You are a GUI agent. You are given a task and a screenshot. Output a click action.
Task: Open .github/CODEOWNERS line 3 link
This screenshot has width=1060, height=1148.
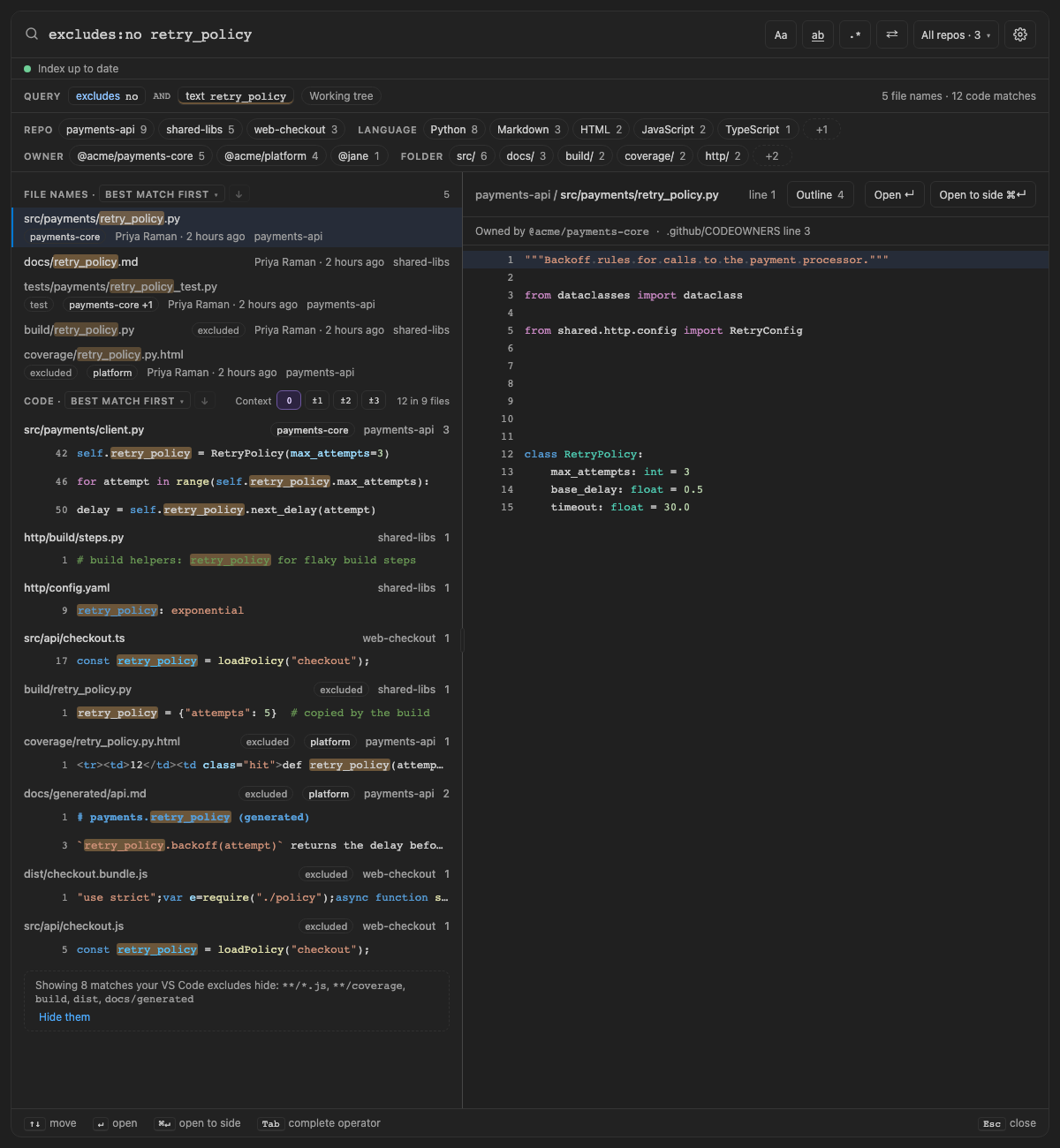[738, 231]
